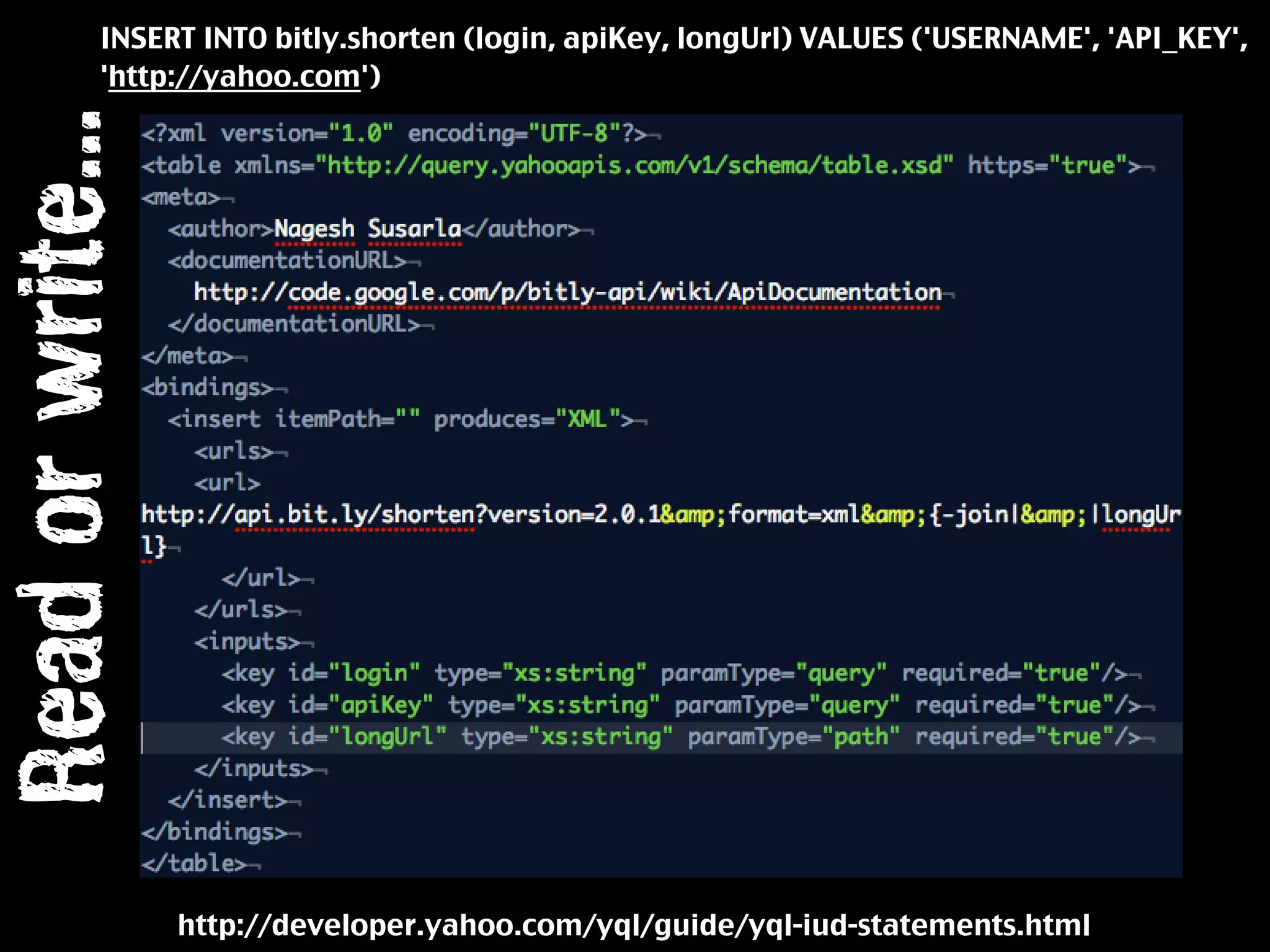Select the INSERT INTO bitly.shorten statement text
Viewport: 1270px width, 952px height.
[x=674, y=57]
